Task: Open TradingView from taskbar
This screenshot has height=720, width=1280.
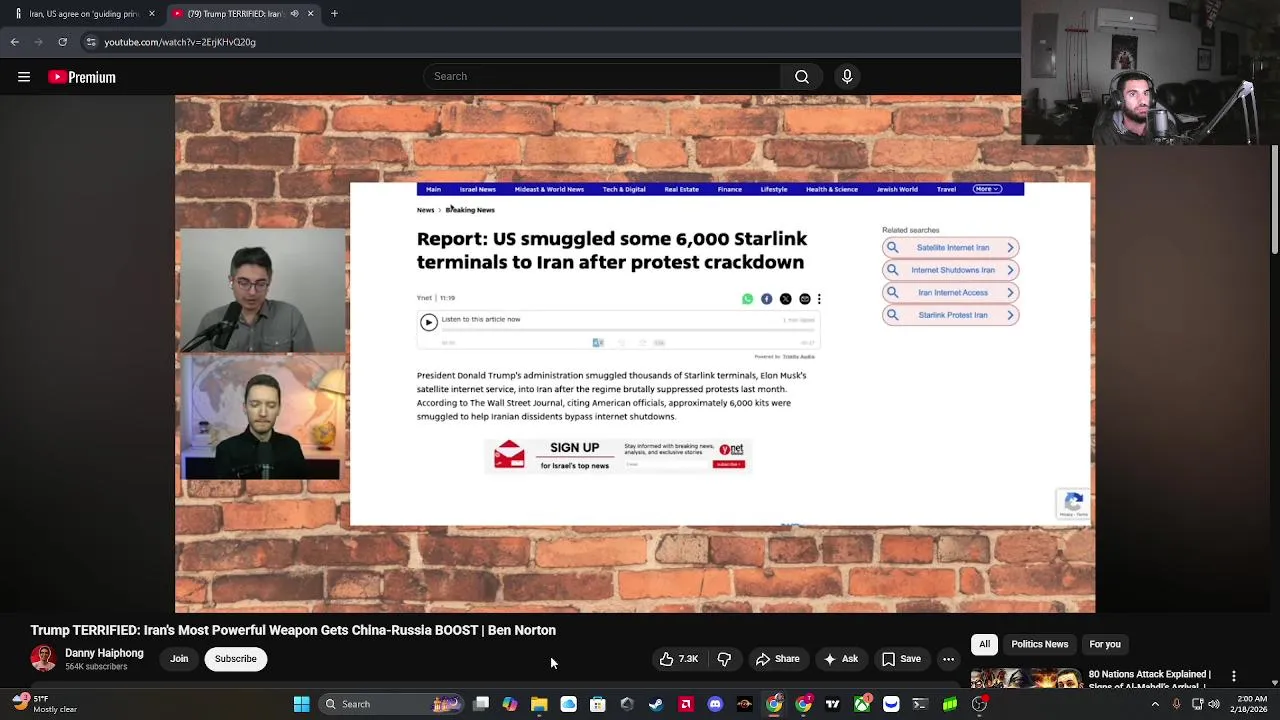Action: (x=832, y=704)
